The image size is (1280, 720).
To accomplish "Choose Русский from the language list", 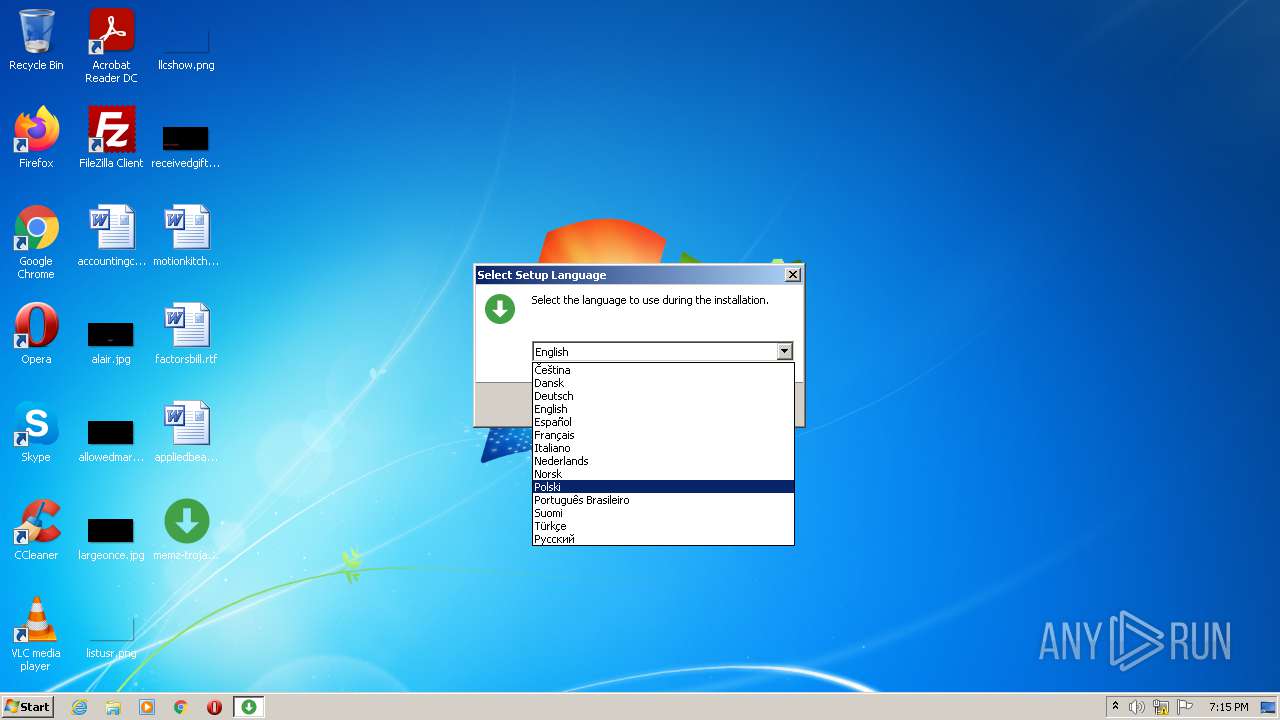I will point(663,539).
